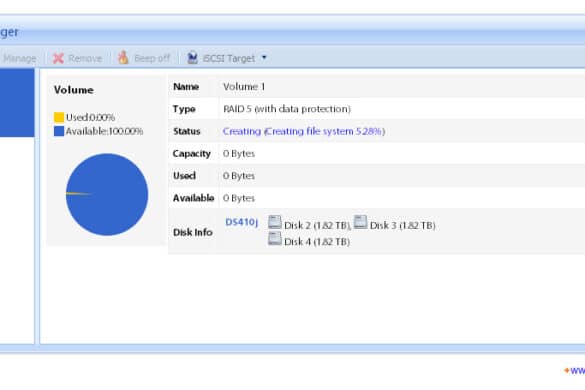Click the 'Status' row label
585x390 pixels.
click(187, 131)
